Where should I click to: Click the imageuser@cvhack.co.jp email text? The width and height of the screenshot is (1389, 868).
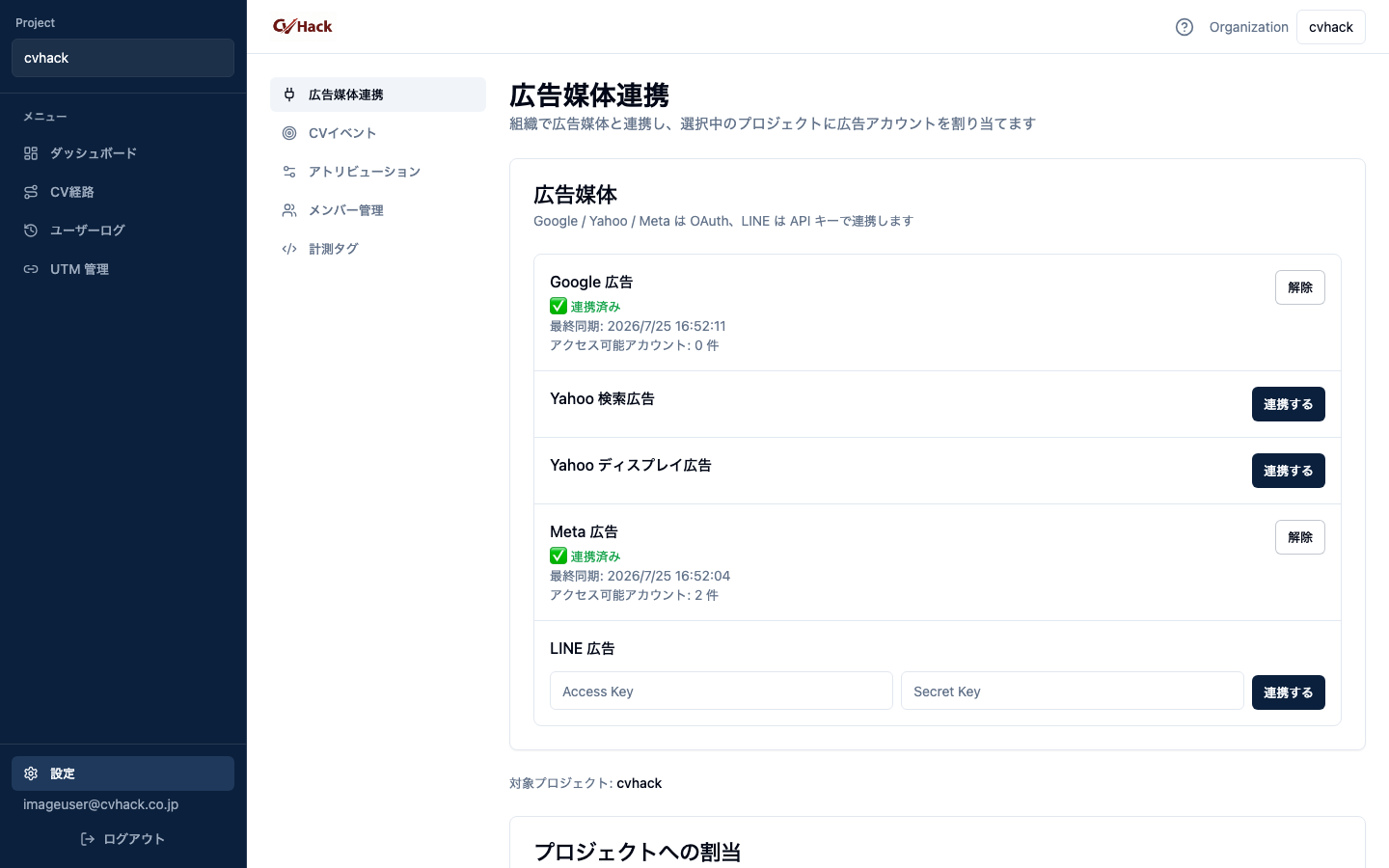[101, 804]
